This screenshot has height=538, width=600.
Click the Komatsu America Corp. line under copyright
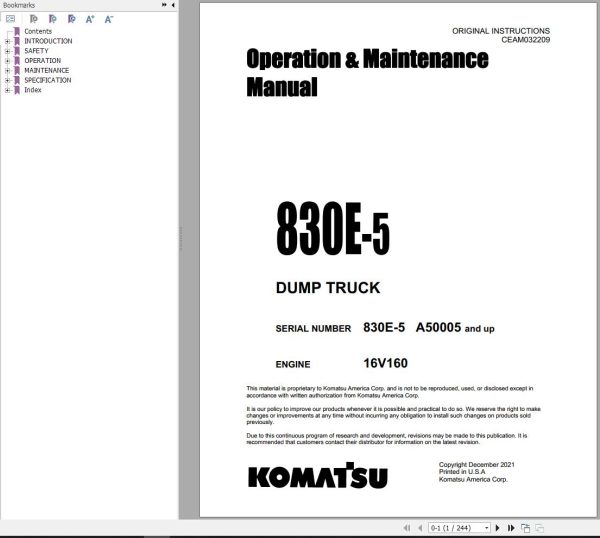(x=473, y=479)
